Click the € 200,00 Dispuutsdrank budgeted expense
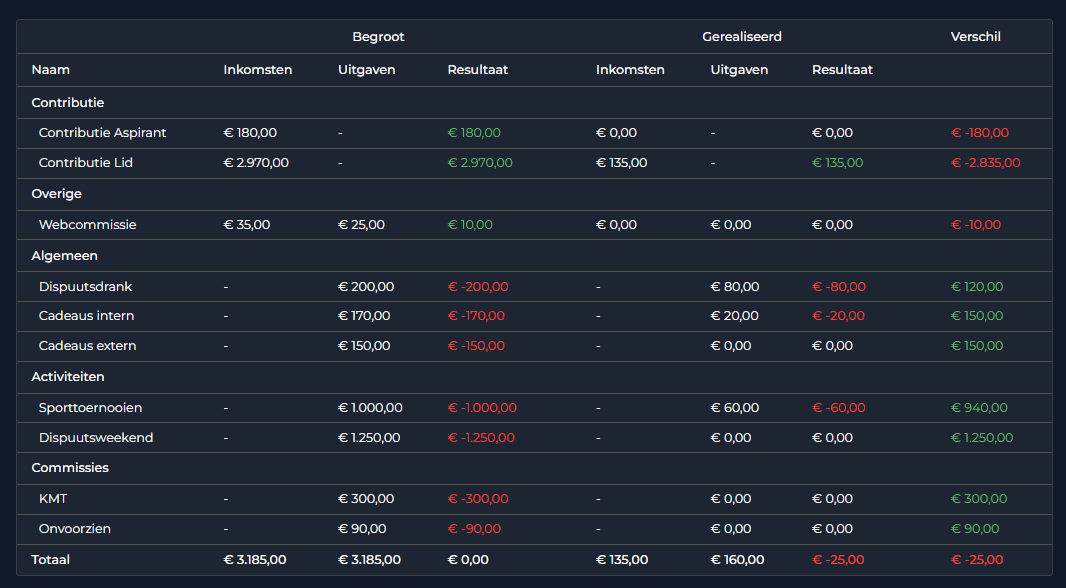This screenshot has width=1066, height=588. coord(366,287)
